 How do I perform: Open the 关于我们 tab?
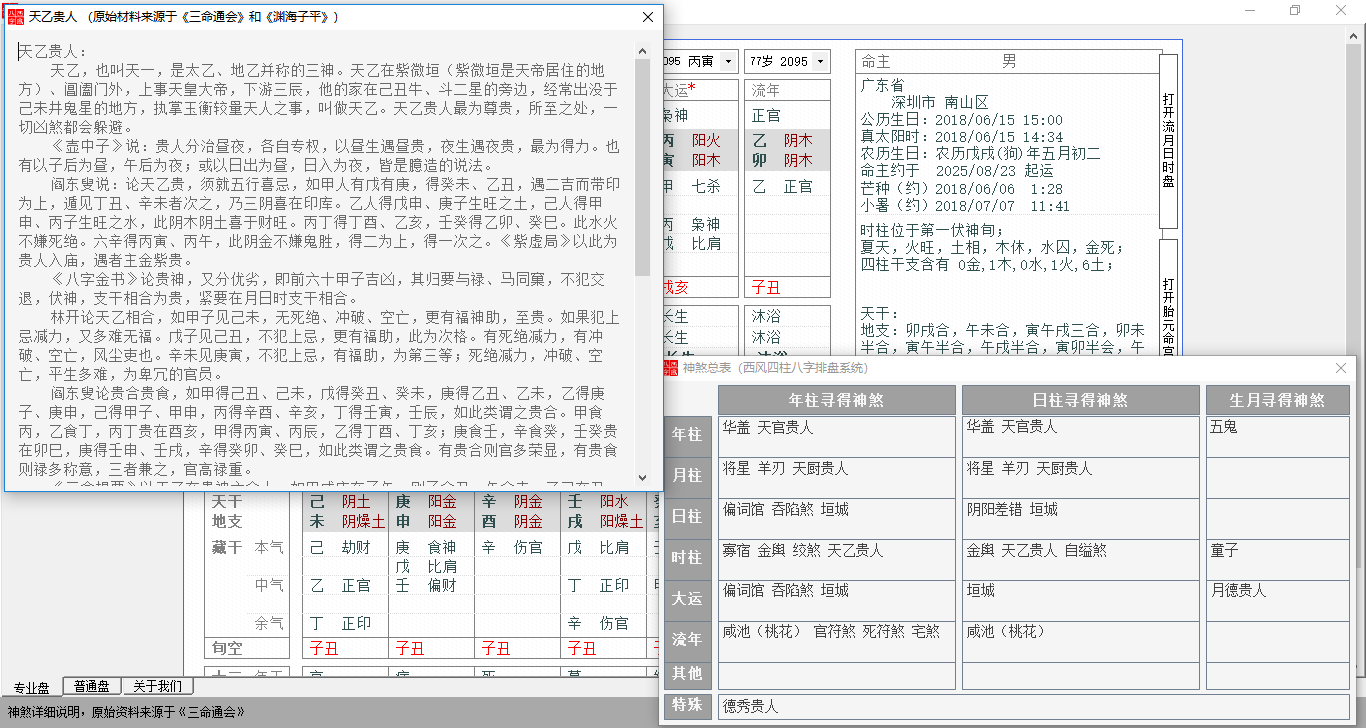pyautogui.click(x=157, y=686)
